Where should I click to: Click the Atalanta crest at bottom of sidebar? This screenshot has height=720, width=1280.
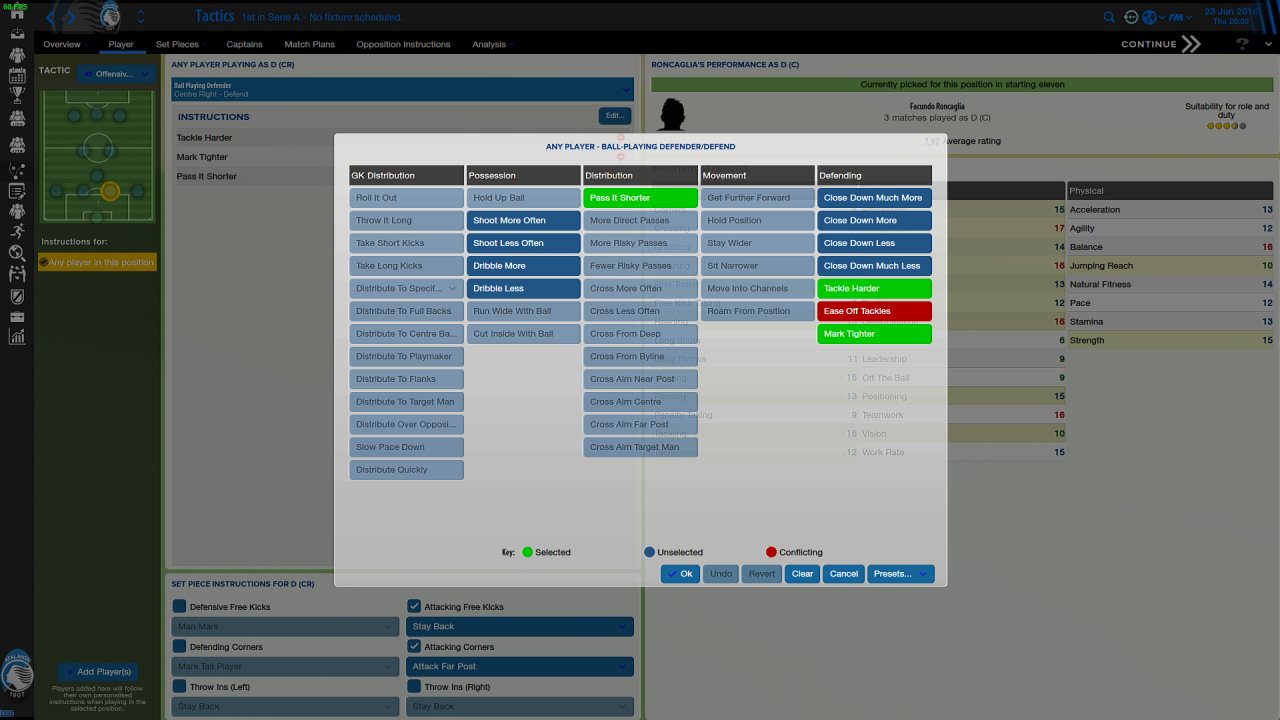pyautogui.click(x=17, y=673)
